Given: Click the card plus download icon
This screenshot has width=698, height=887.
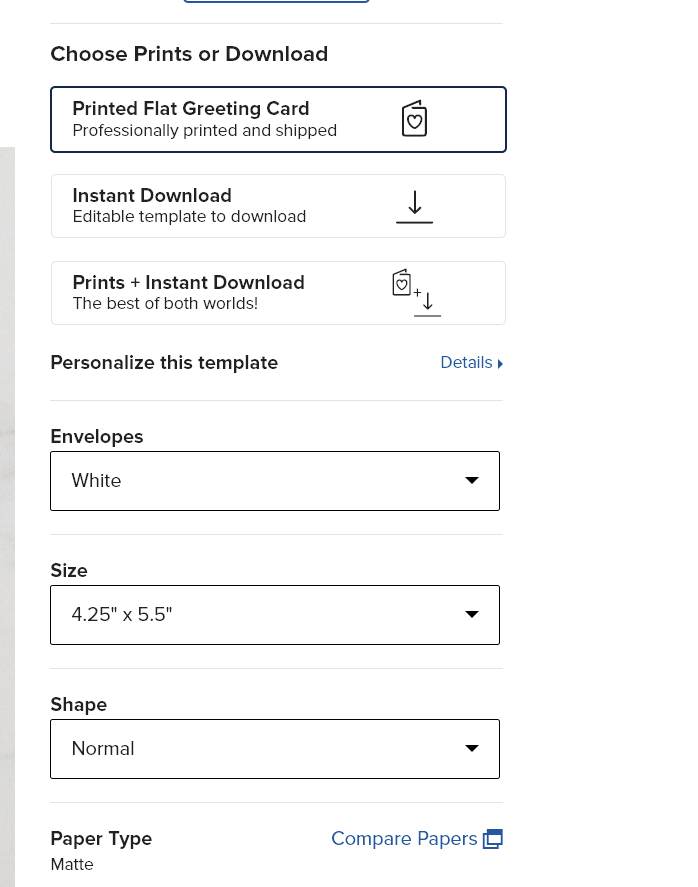Looking at the screenshot, I should [x=416, y=292].
